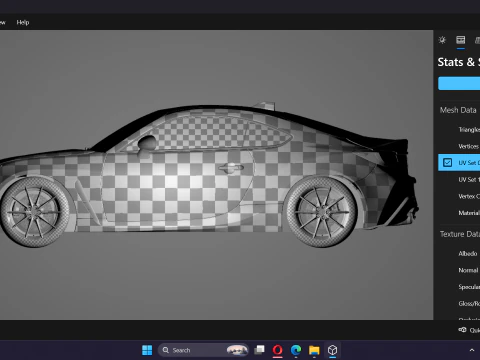Viewport: 480px width, 360px height.
Task: Select the Albedo texture row
Action: pos(459,254)
